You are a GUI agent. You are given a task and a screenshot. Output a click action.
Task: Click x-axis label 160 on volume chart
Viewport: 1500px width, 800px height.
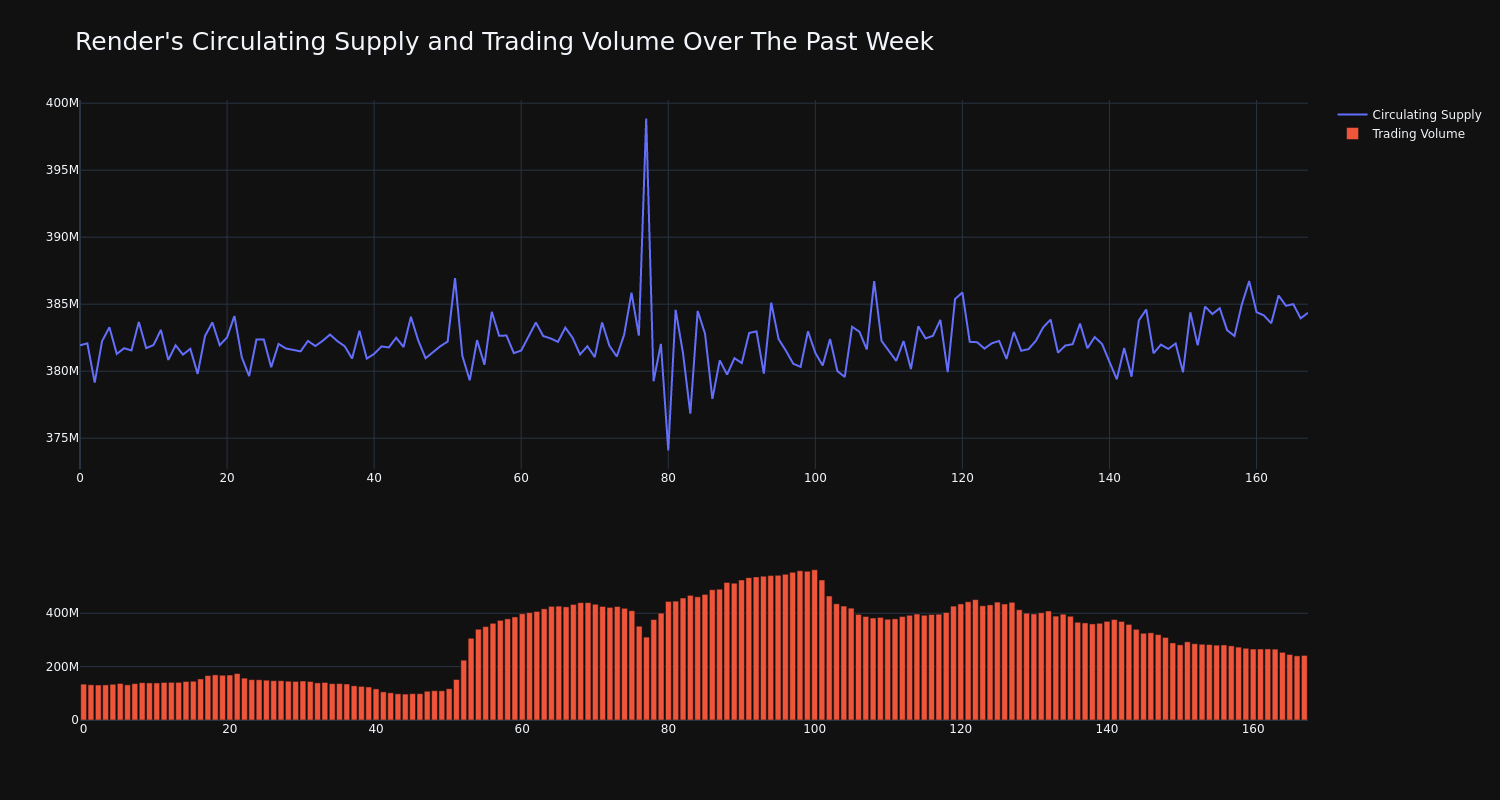1253,729
